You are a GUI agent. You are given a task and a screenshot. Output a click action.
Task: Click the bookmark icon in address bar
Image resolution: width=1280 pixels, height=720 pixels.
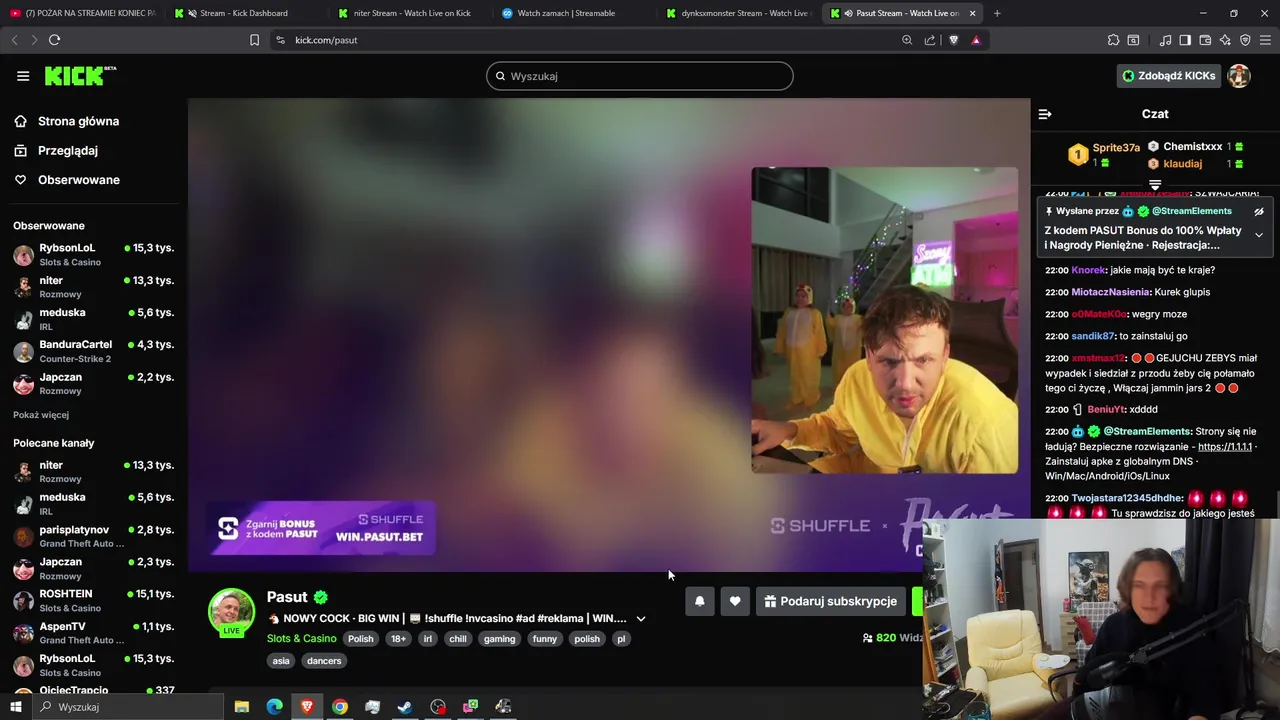254,40
